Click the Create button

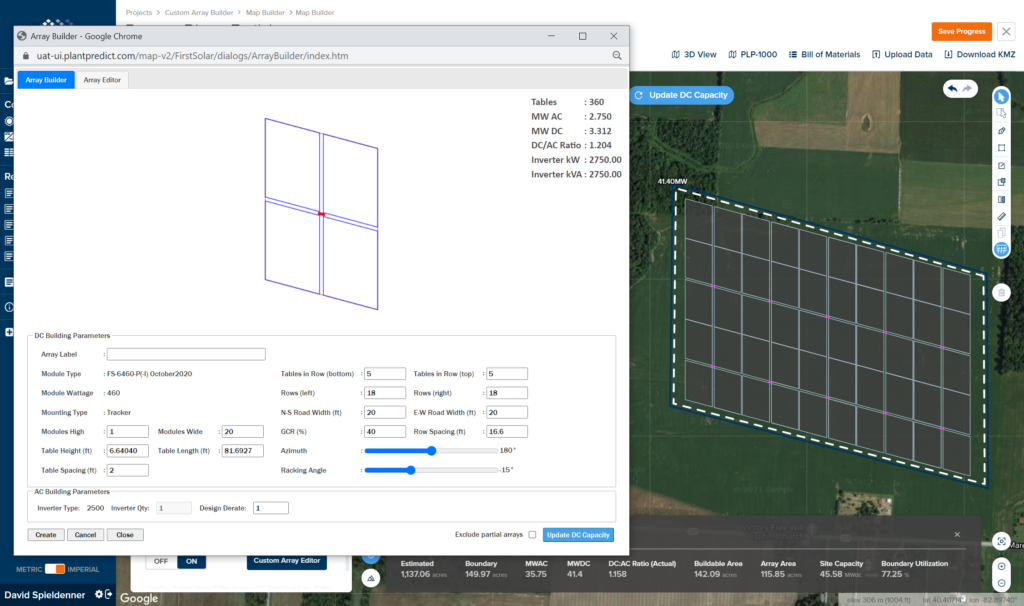[46, 535]
